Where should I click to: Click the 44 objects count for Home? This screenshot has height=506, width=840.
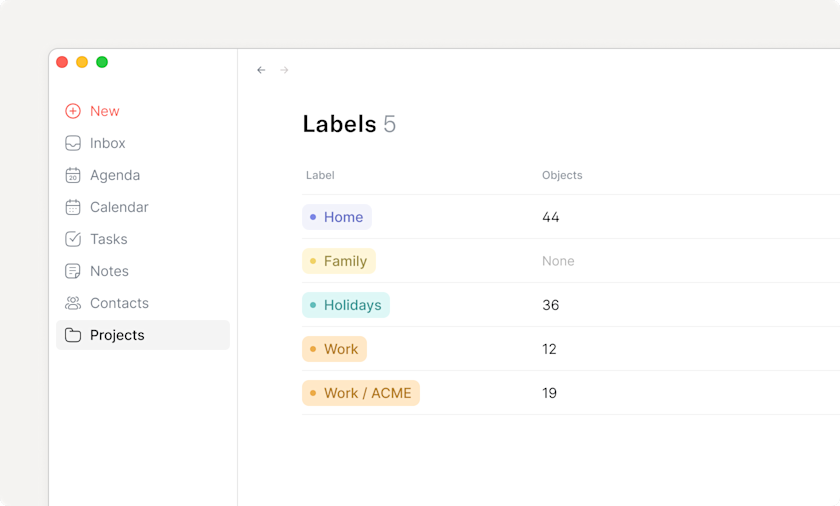[551, 217]
